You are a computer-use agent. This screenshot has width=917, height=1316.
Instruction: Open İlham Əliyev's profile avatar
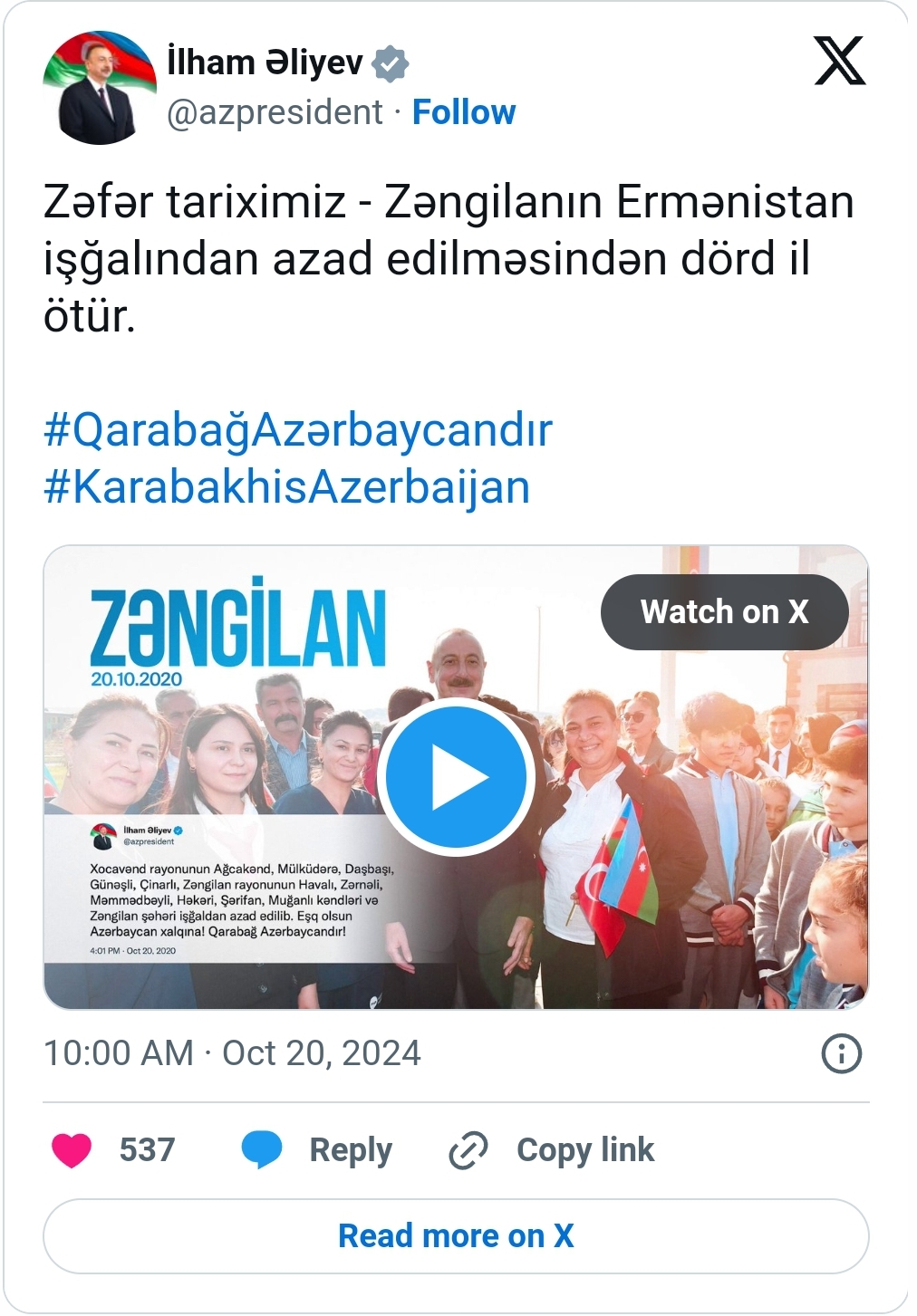click(99, 88)
